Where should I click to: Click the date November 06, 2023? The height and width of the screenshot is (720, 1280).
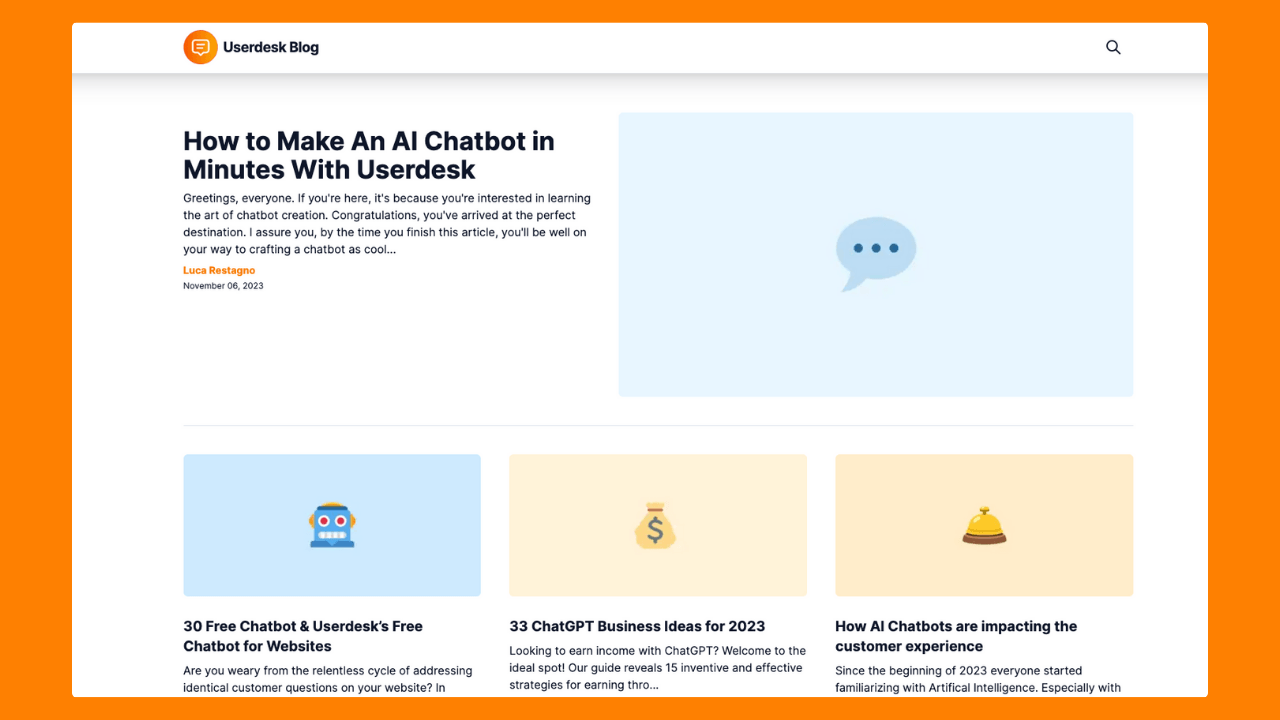point(223,286)
